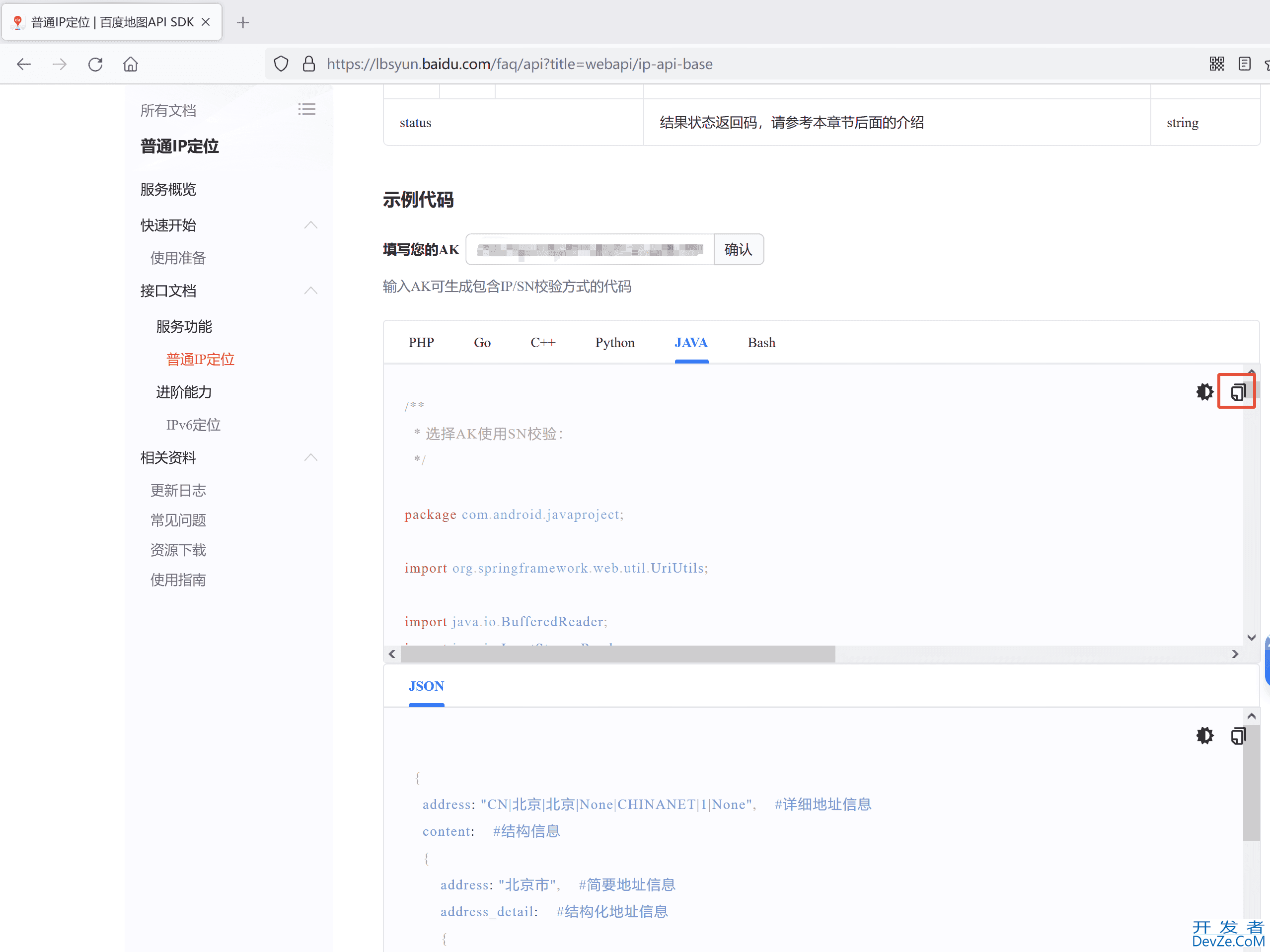Open 服务概览 in the sidebar
The height and width of the screenshot is (952, 1270).
[x=168, y=190]
